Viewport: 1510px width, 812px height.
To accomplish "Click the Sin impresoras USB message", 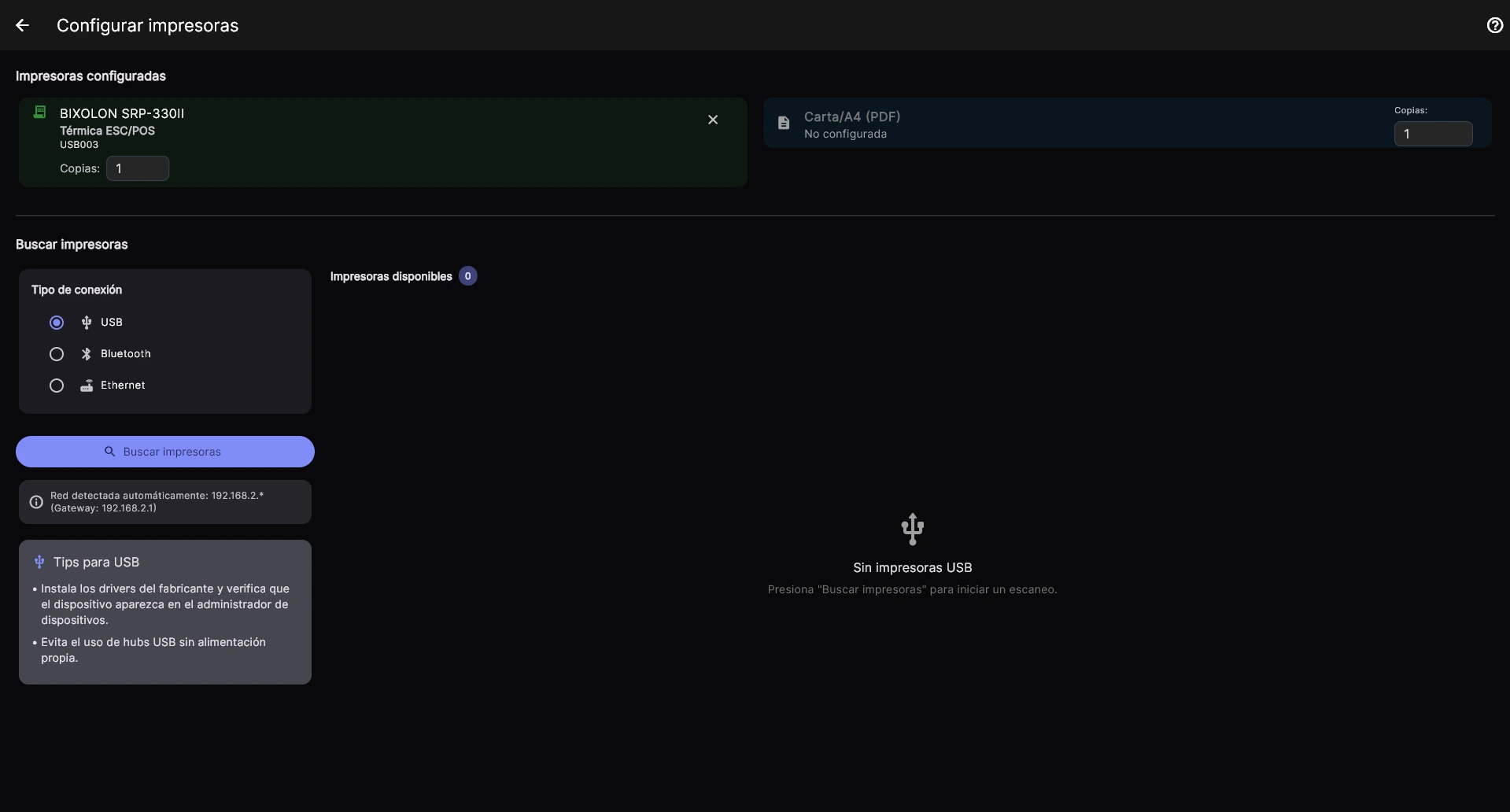I will [913, 567].
